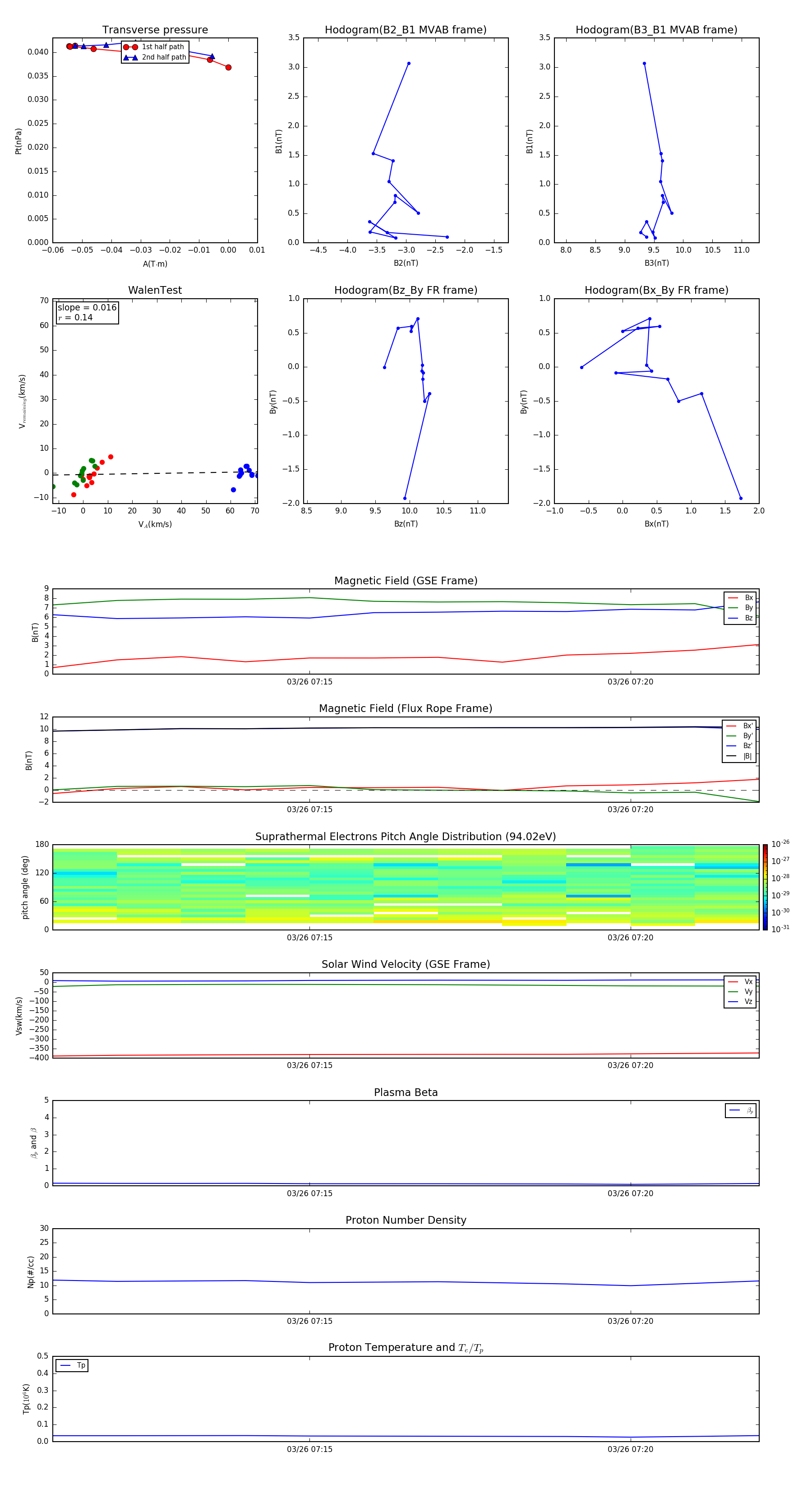
Task: Select the 'Tp' legend entry
Action: coord(72,1365)
